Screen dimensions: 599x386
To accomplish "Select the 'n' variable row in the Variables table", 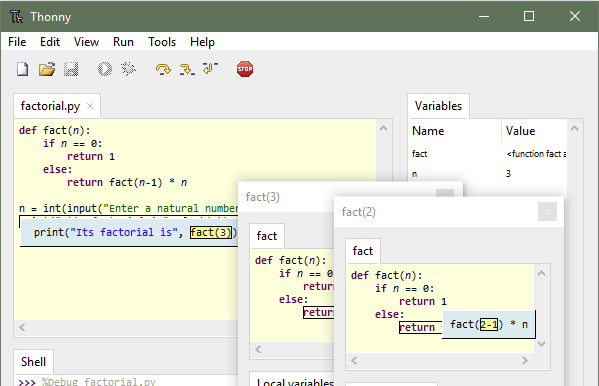I will (x=488, y=174).
